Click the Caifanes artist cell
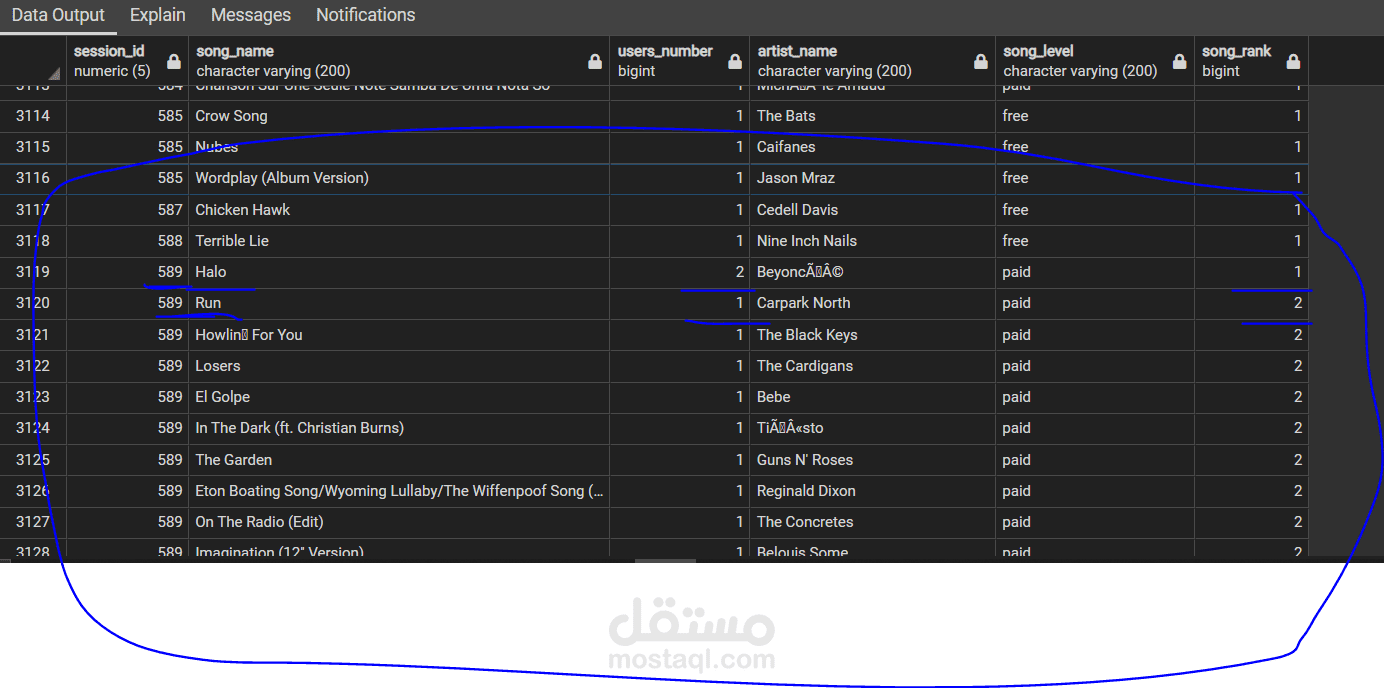 click(x=872, y=147)
